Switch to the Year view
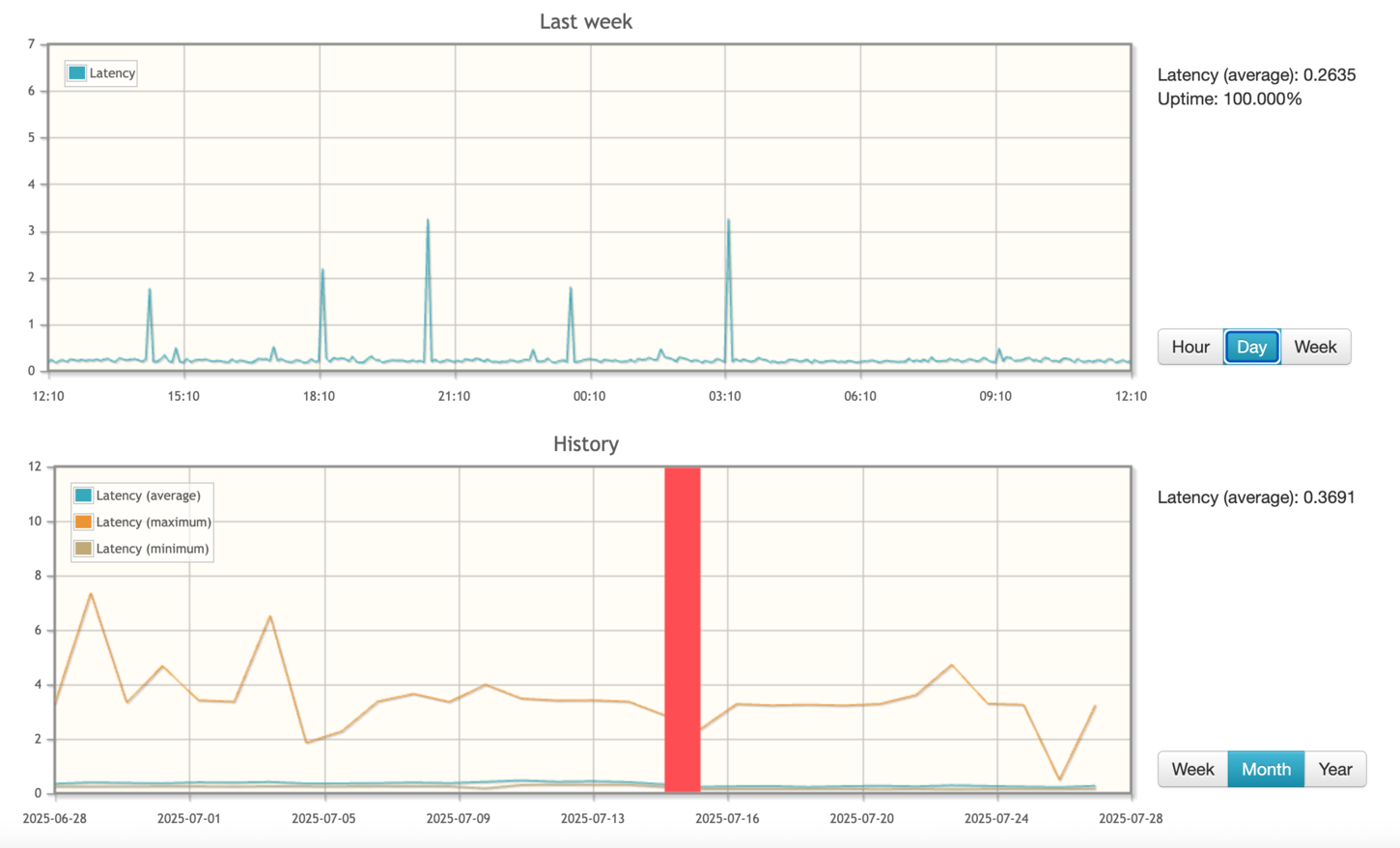The width and height of the screenshot is (1400, 848). click(1335, 769)
